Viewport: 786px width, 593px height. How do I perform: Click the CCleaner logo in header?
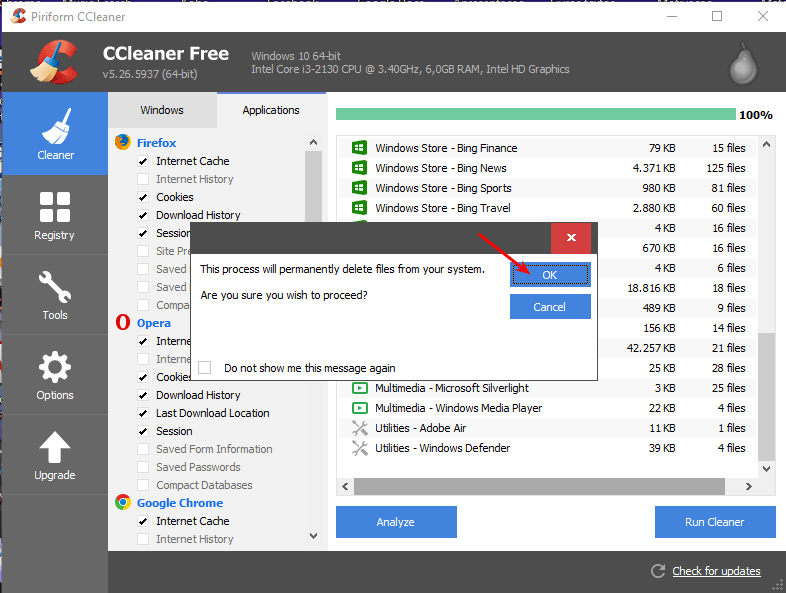pos(54,62)
